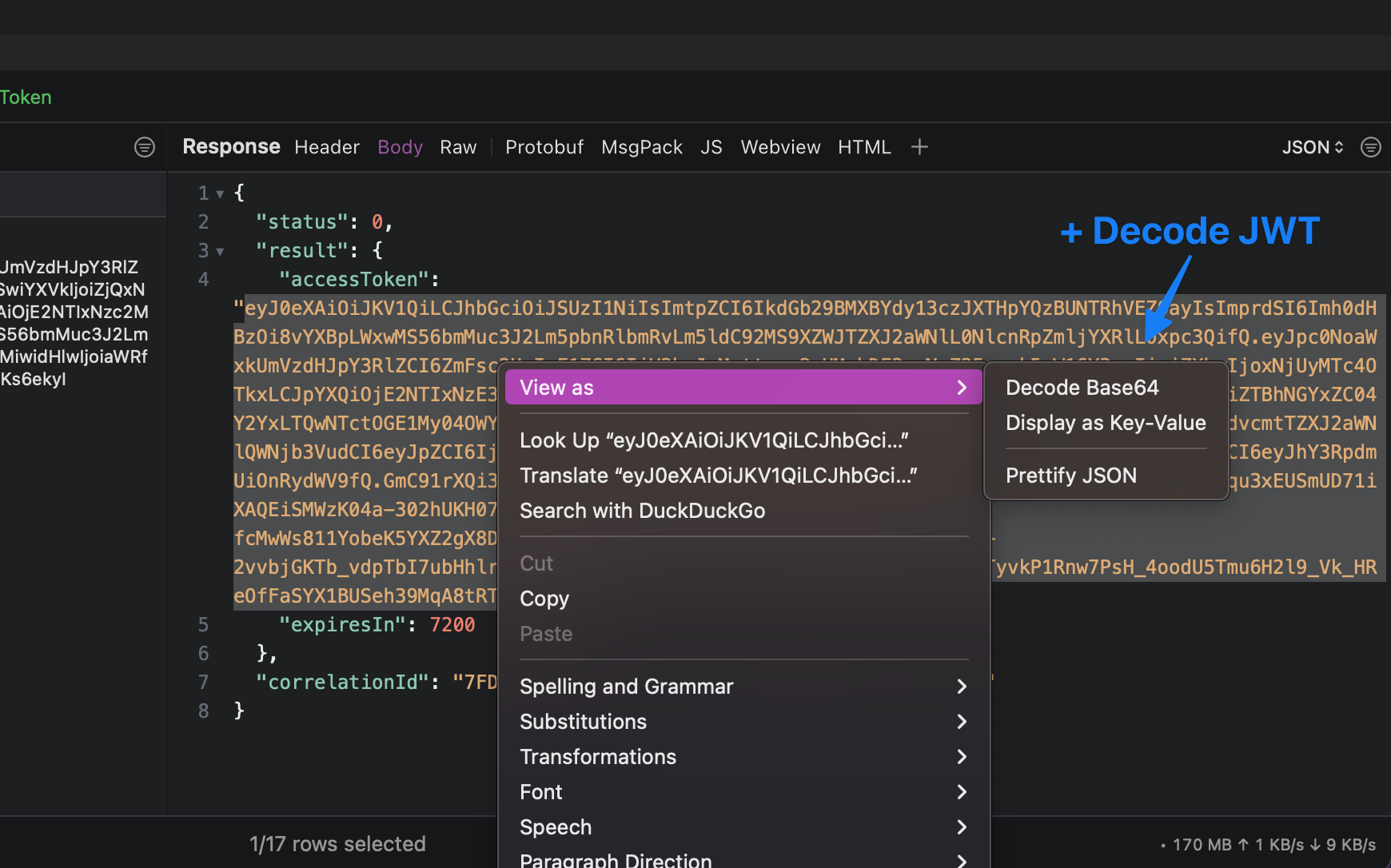Click the Response panel title
This screenshot has height=868, width=1391.
[x=231, y=147]
